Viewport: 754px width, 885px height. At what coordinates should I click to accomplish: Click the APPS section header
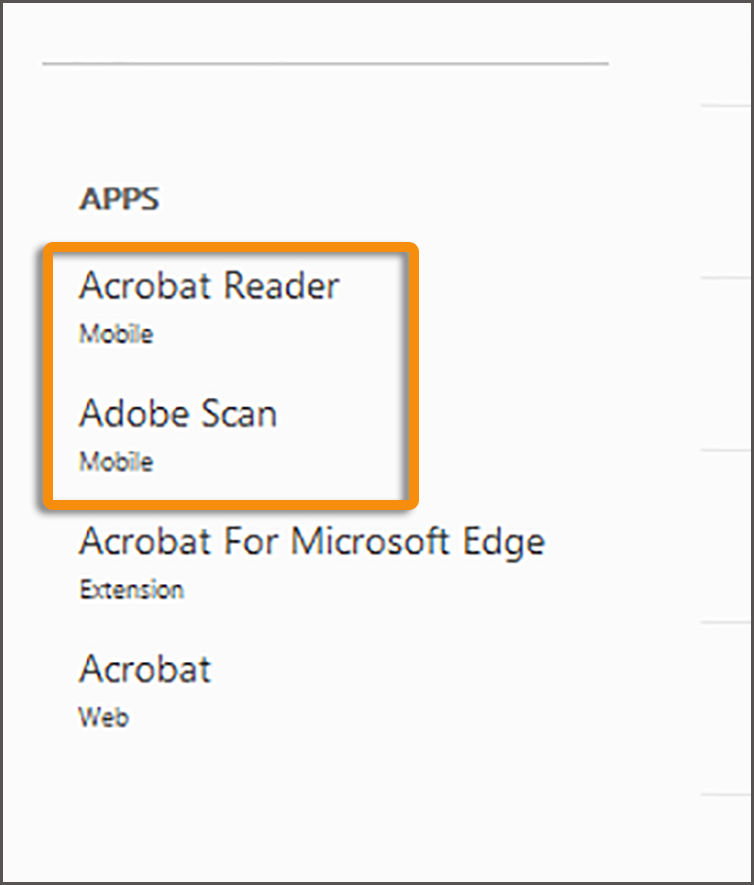point(120,198)
